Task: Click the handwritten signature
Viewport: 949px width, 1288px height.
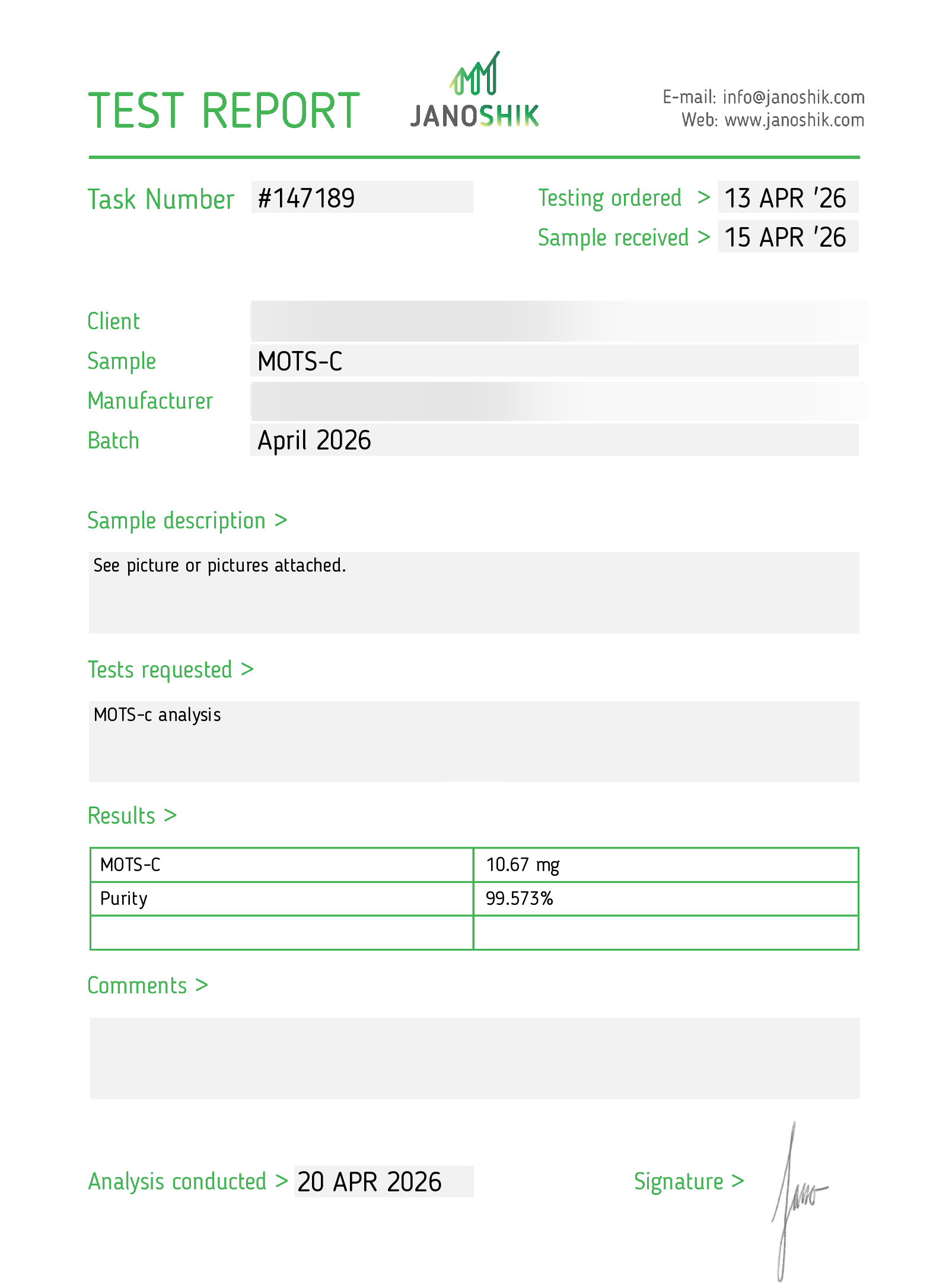Action: [798, 1201]
